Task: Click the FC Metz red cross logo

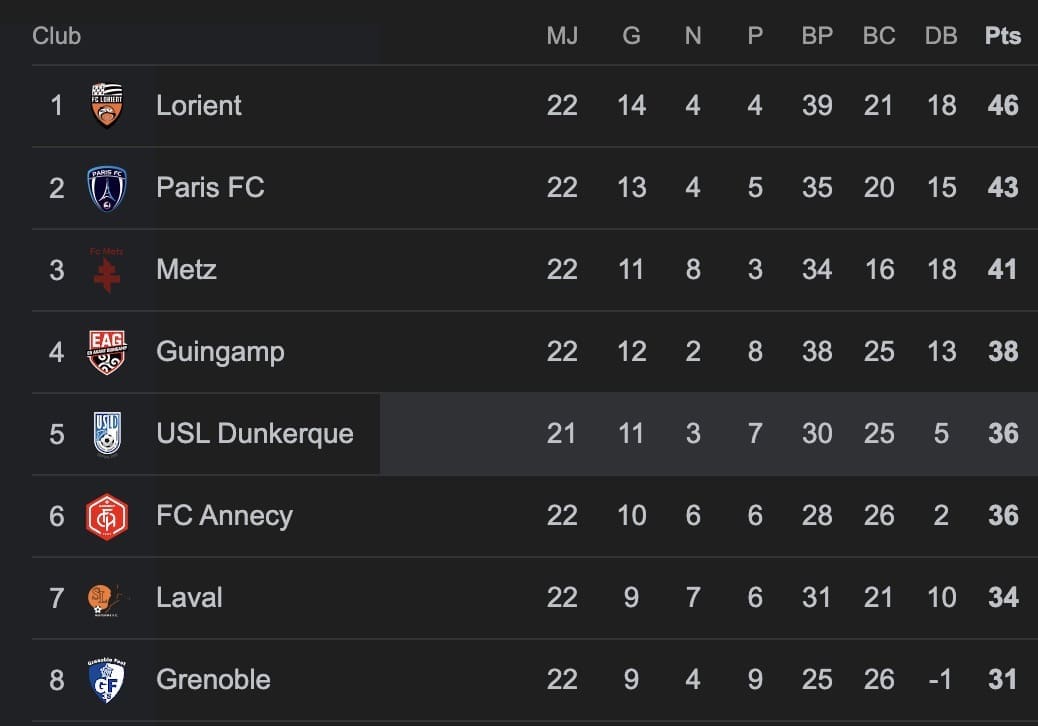Action: point(107,270)
